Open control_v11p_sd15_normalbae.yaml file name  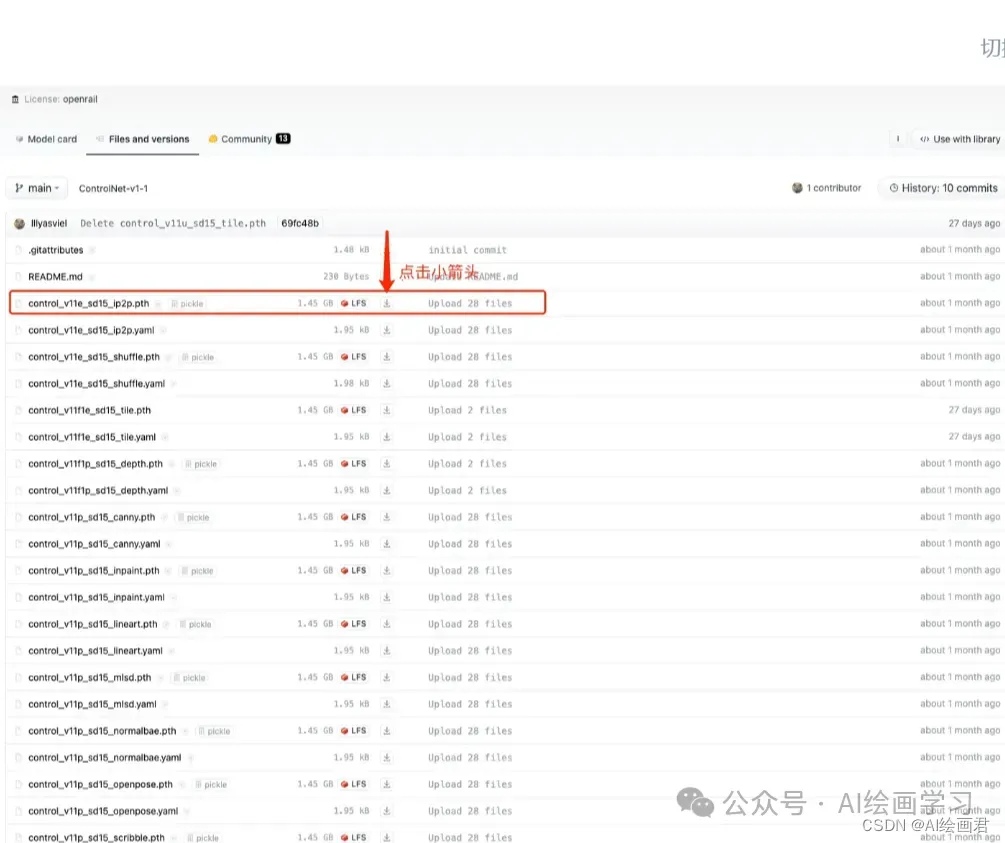104,757
